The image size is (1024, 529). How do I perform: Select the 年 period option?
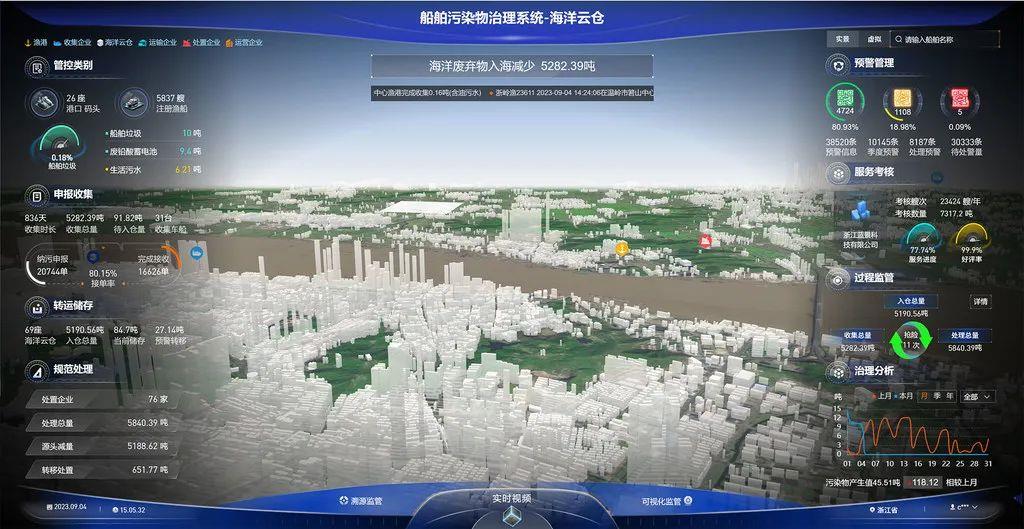pos(949,396)
